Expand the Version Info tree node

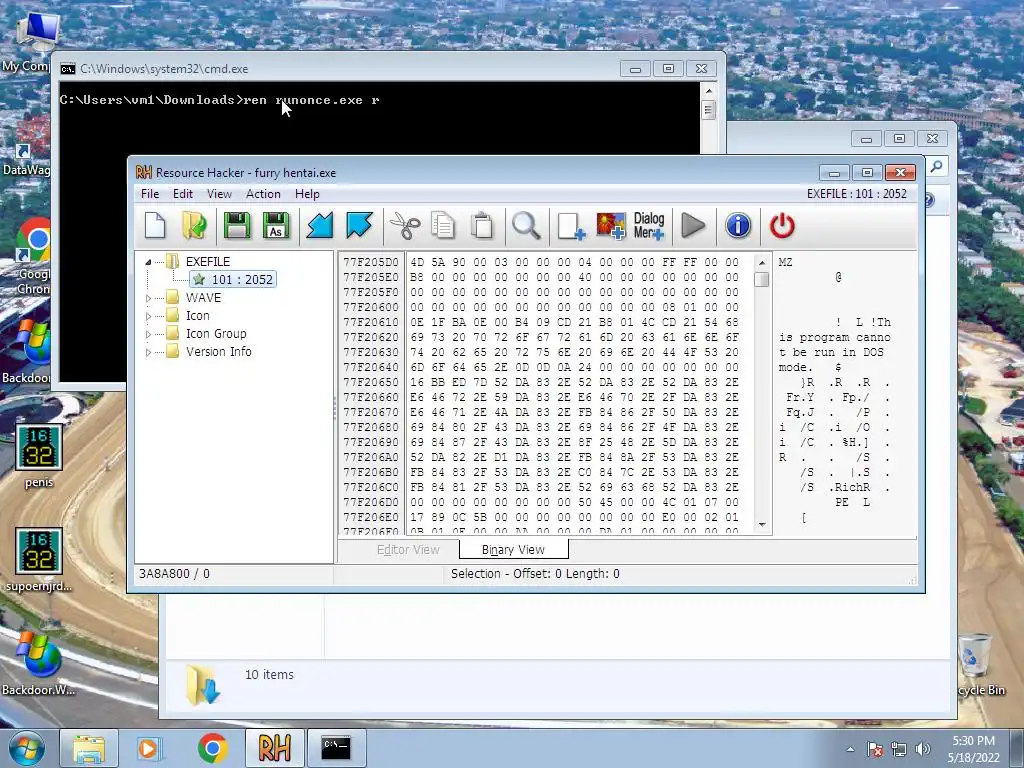[148, 352]
